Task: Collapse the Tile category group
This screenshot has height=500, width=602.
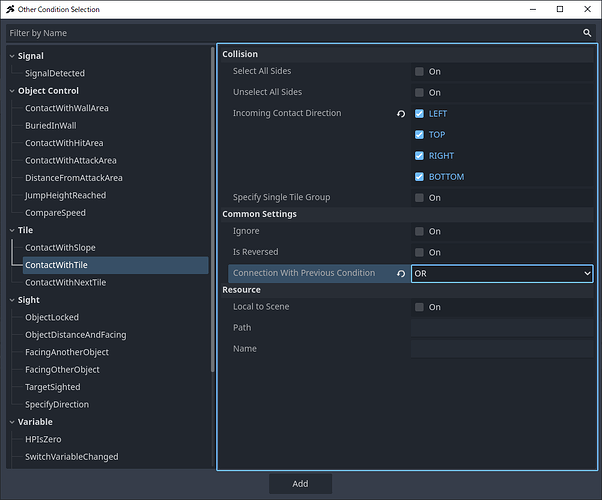Action: pyautogui.click(x=11, y=230)
